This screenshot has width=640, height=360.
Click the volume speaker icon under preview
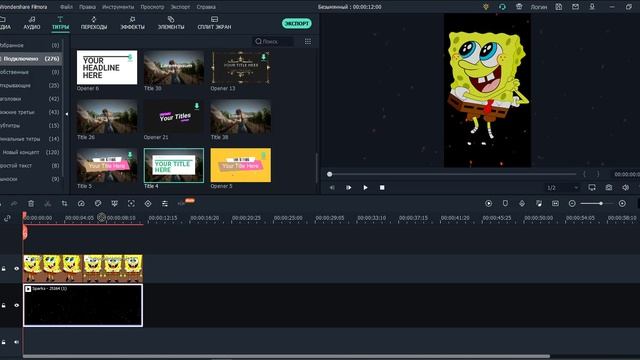625,187
